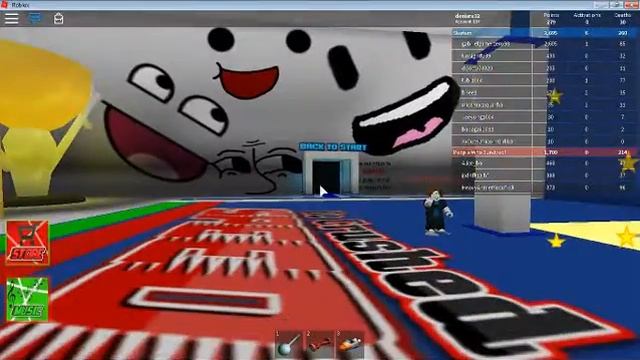This screenshot has width=640, height=360.
Task: Click your own player name atop leaderboard
Action: [468, 16]
